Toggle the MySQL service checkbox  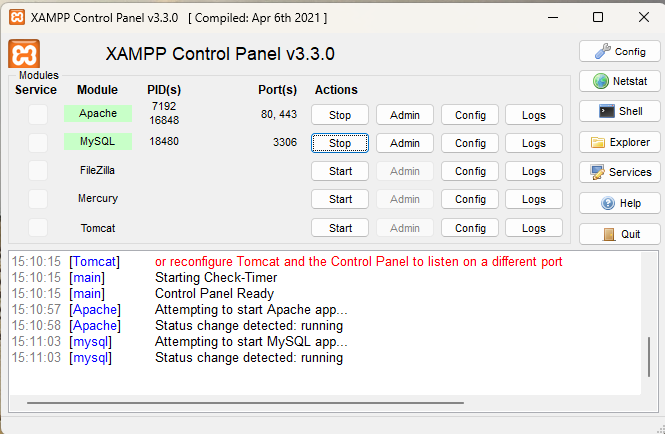(x=38, y=143)
